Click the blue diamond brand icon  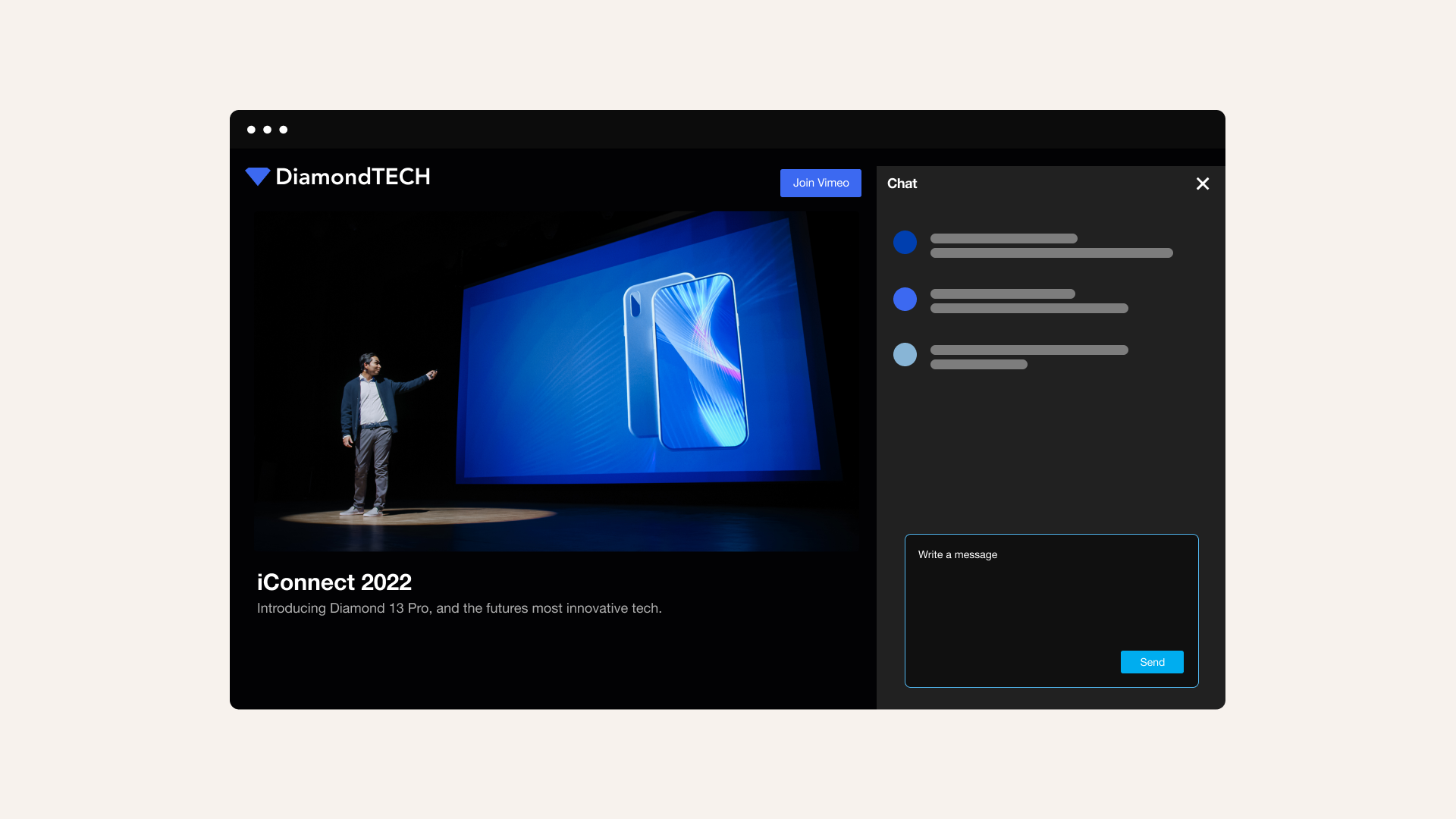click(257, 177)
